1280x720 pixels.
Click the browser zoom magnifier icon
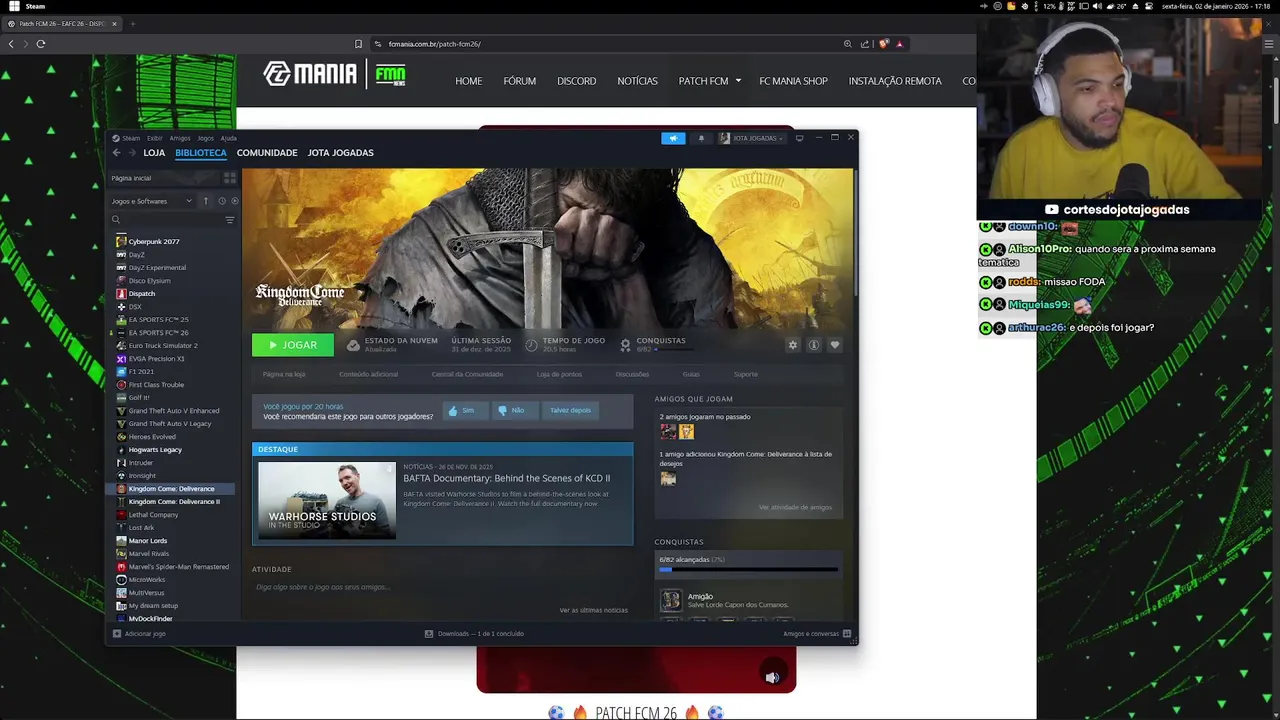(847, 44)
